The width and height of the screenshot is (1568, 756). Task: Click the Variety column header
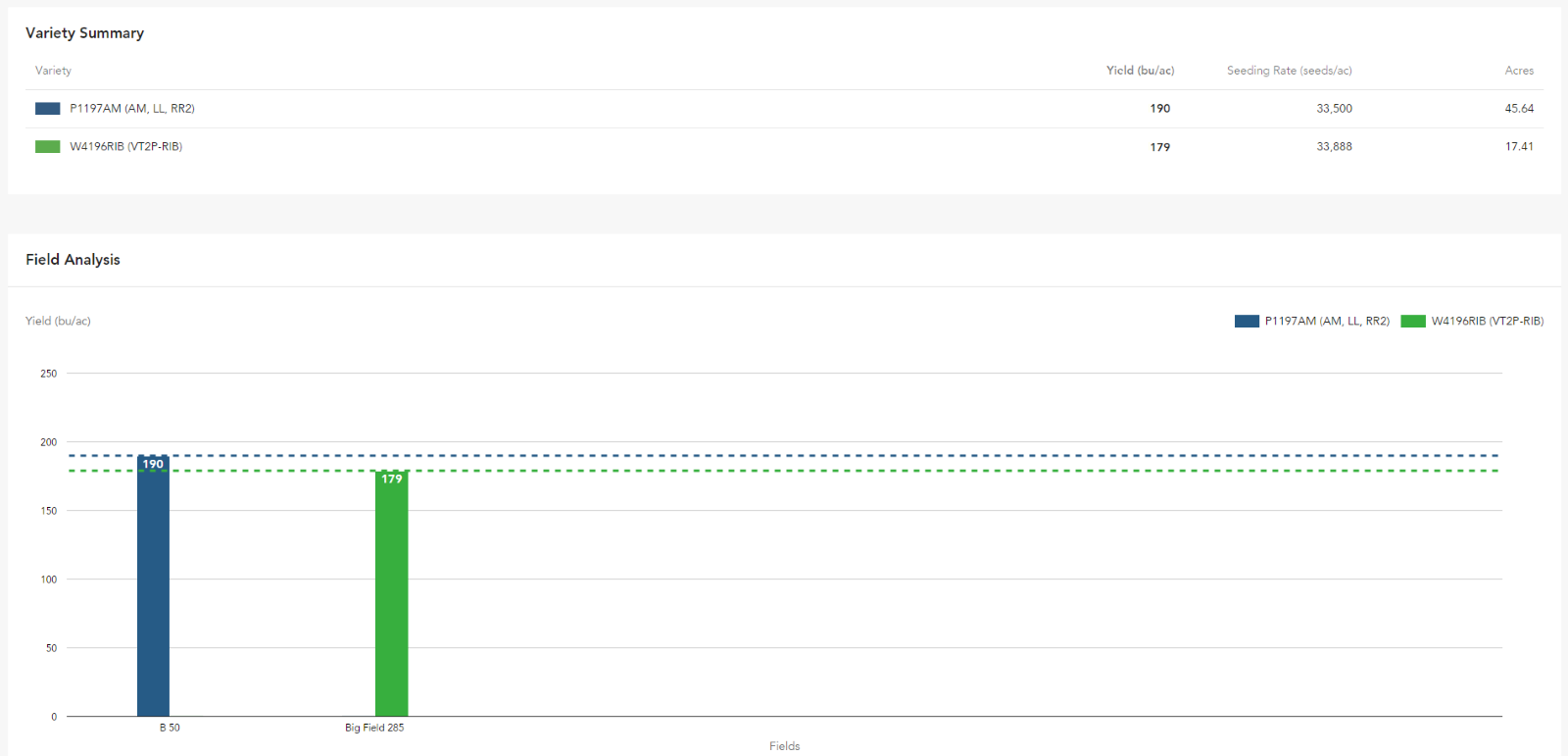(53, 71)
